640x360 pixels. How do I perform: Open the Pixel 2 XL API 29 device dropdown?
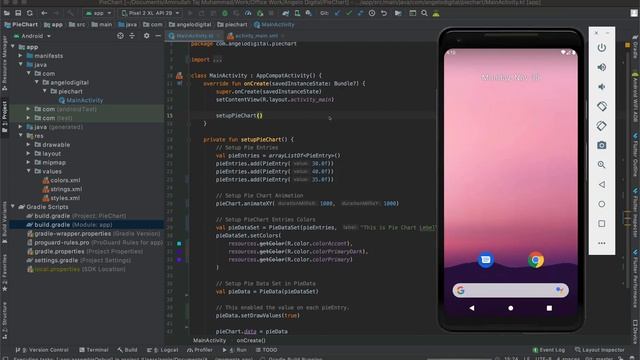click(x=150, y=13)
